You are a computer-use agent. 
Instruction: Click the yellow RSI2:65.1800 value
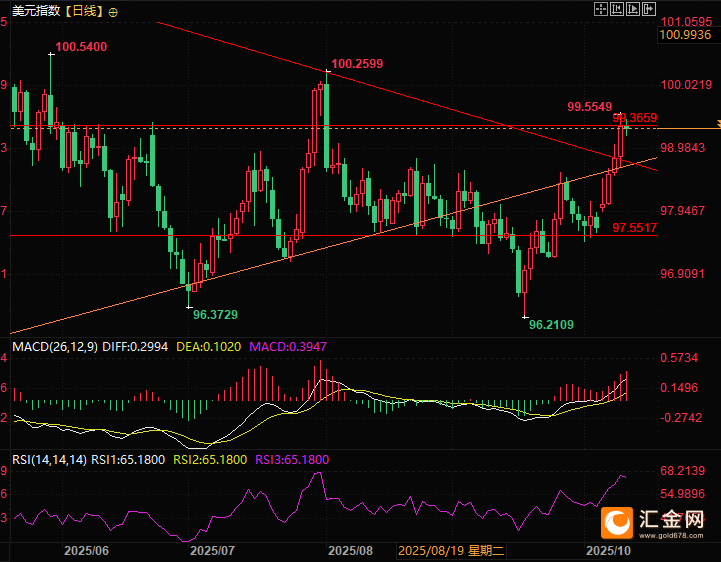pos(210,459)
